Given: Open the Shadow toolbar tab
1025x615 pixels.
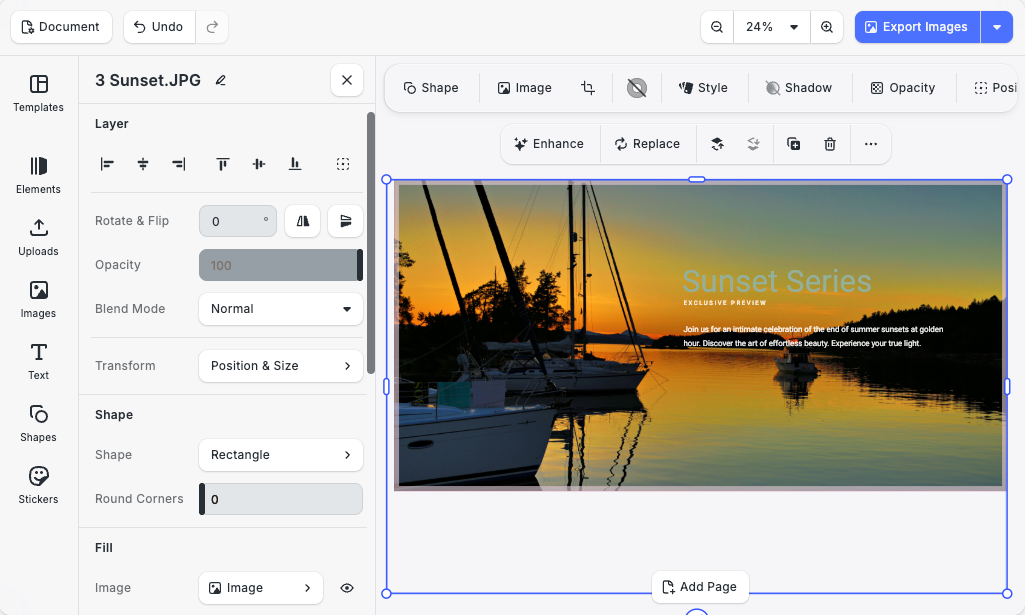Looking at the screenshot, I should (799, 88).
